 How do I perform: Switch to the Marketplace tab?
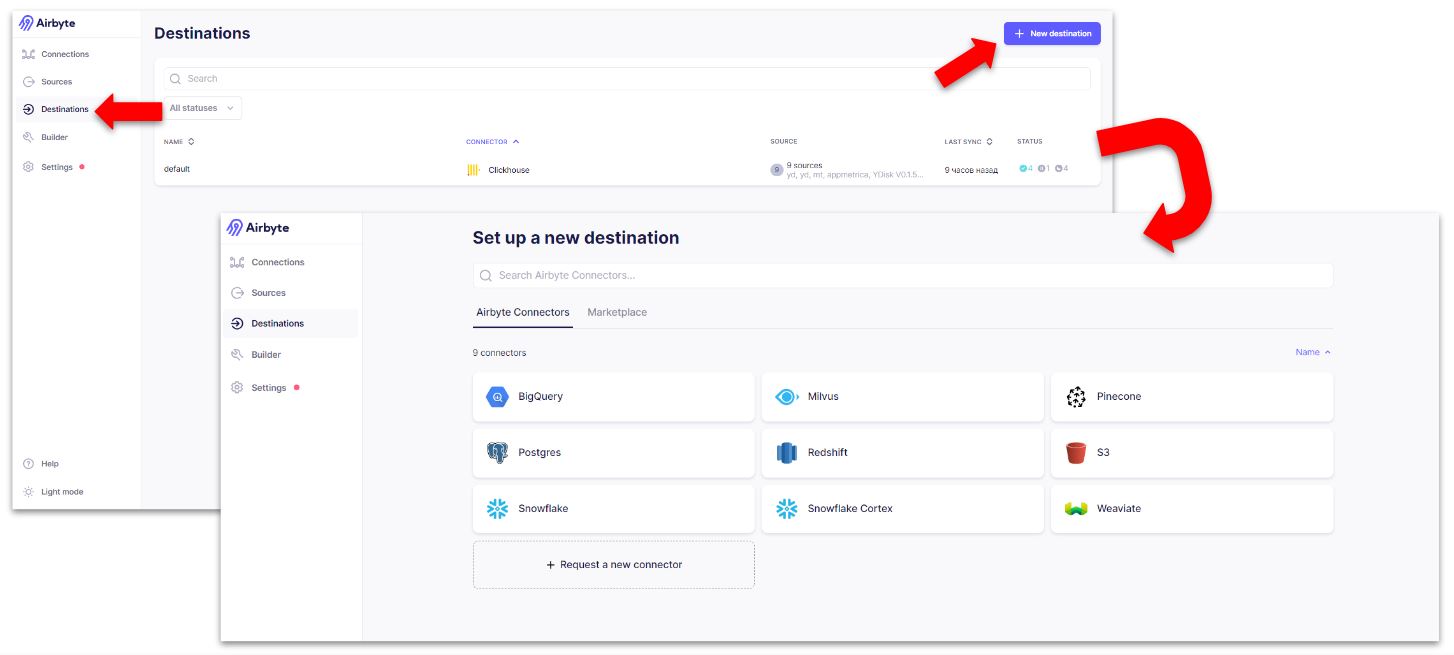point(617,313)
